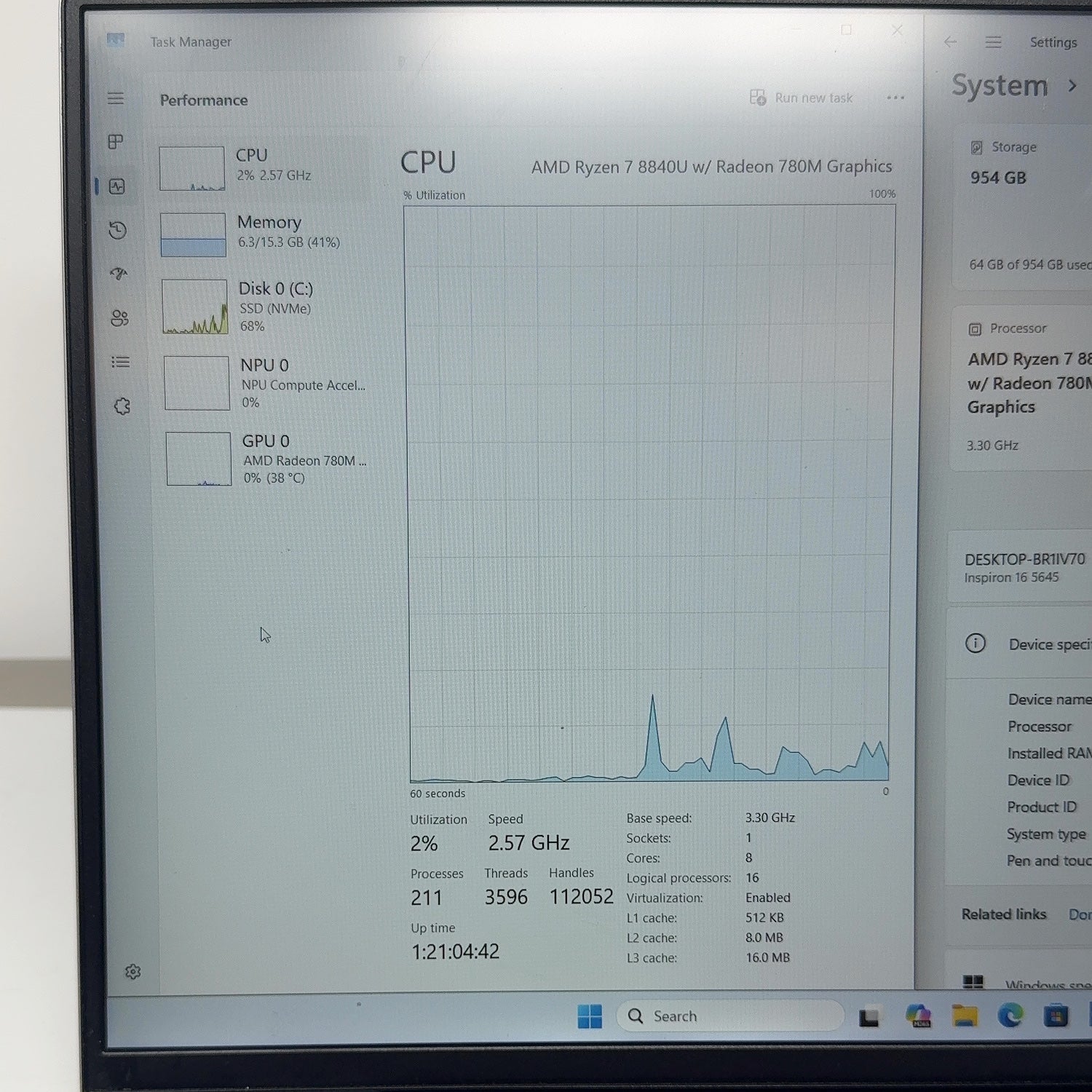This screenshot has width=1092, height=1092.
Task: Select the Performance page icon in sidebar
Action: 117,186
